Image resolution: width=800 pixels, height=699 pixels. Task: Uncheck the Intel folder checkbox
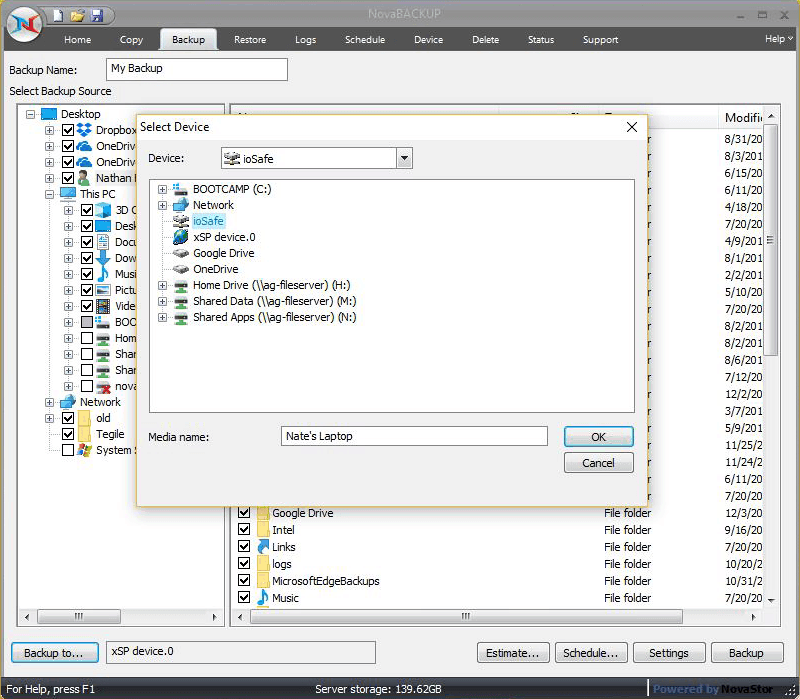pos(244,529)
